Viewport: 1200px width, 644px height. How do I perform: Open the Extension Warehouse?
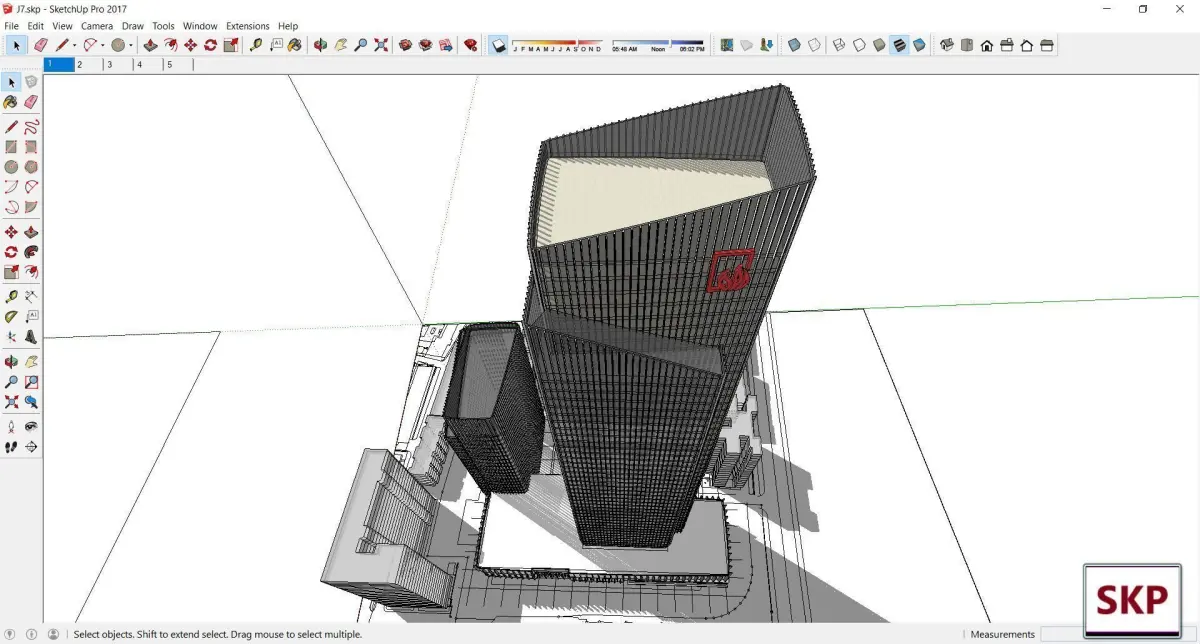click(425, 45)
